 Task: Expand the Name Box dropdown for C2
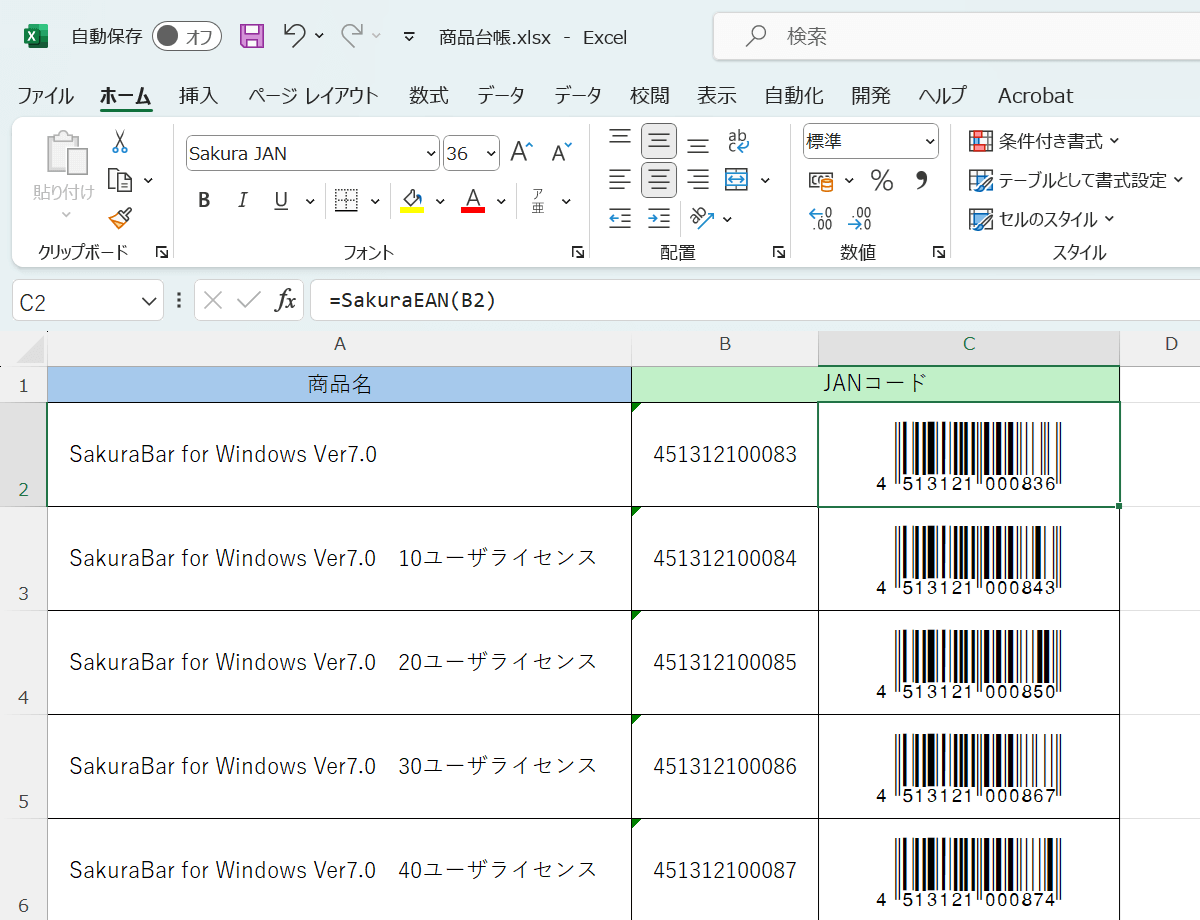click(x=150, y=301)
